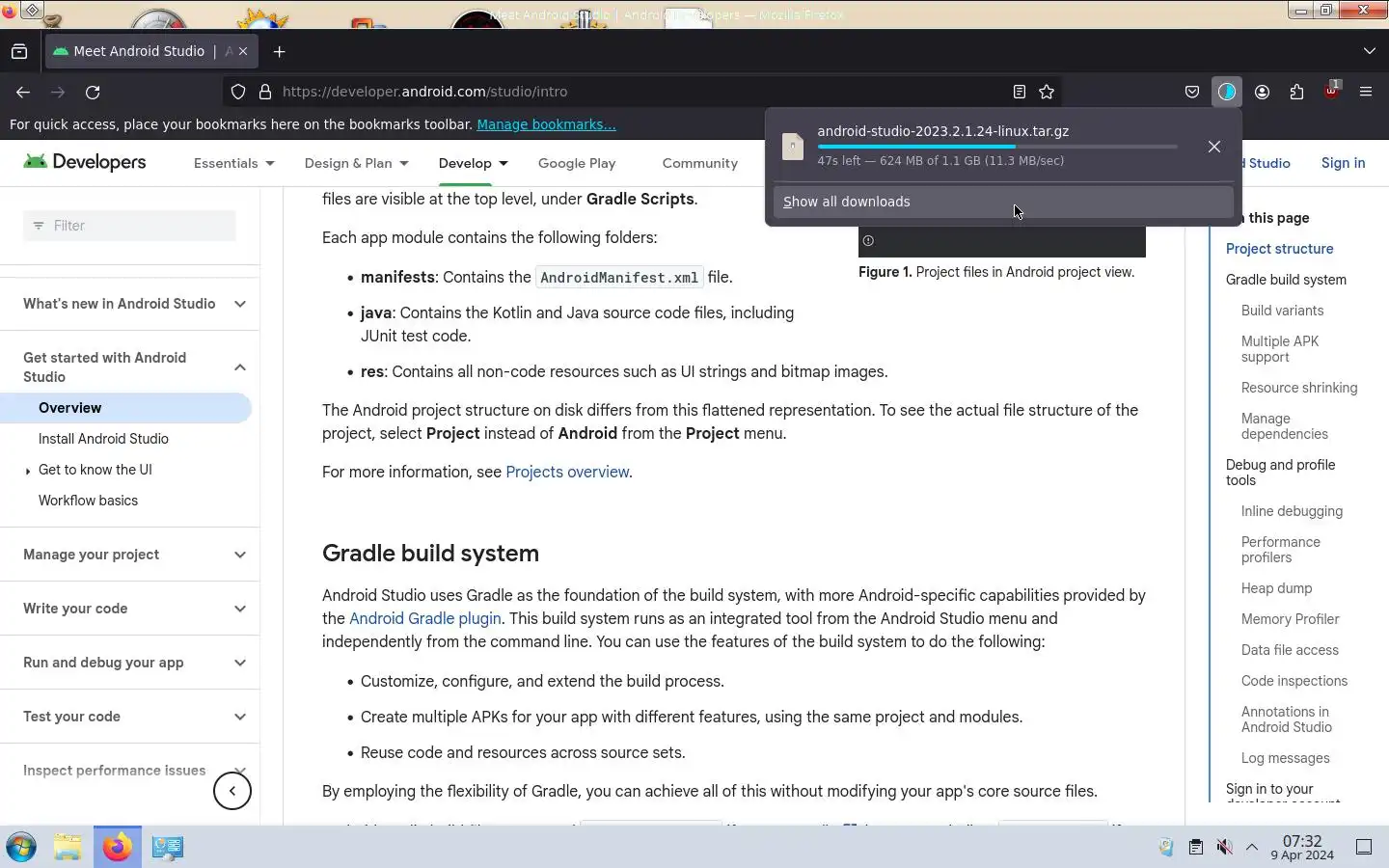
Task: Open Firefox application hamburger menu
Action: coord(1366,92)
